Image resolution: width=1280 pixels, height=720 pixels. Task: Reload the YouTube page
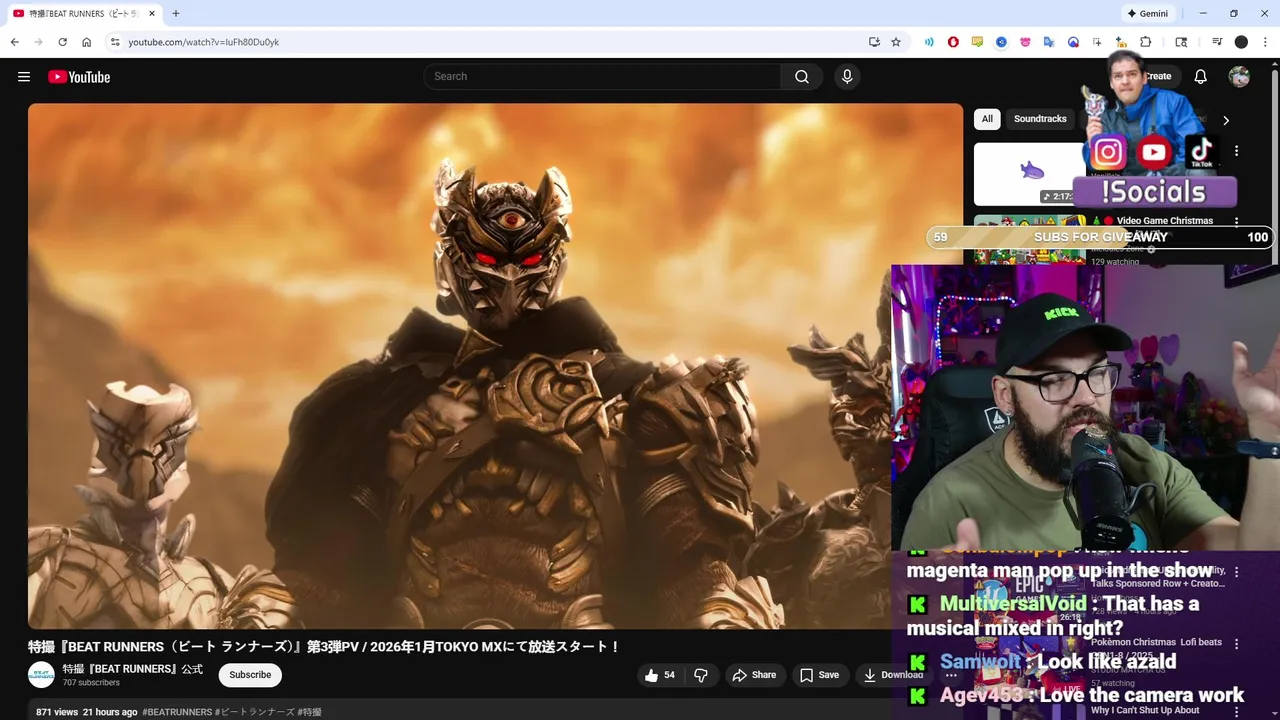(63, 42)
